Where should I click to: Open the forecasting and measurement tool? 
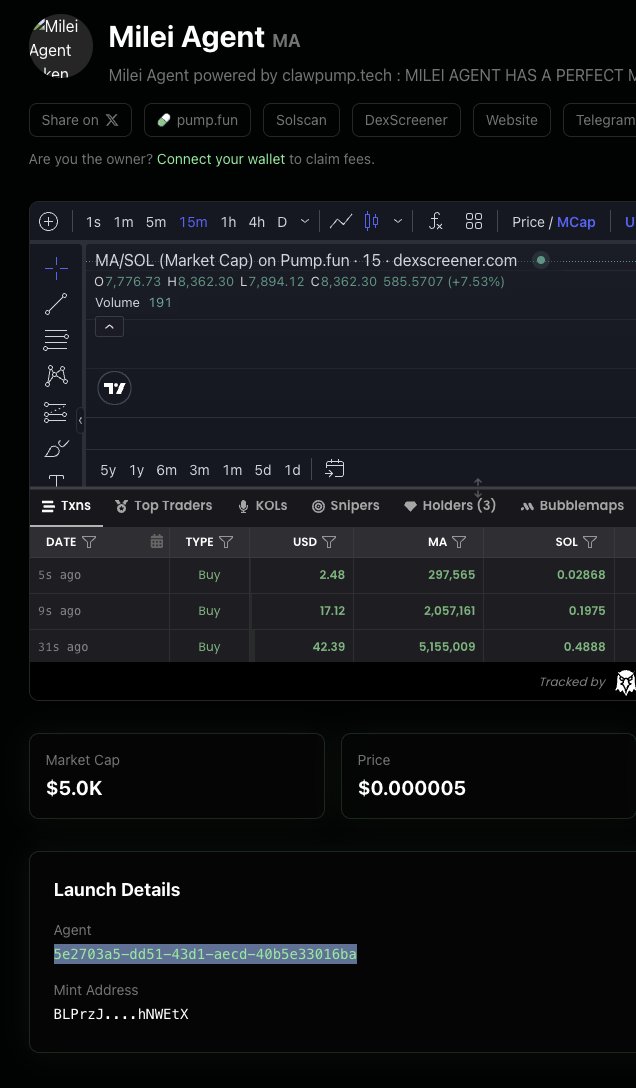coord(56,412)
